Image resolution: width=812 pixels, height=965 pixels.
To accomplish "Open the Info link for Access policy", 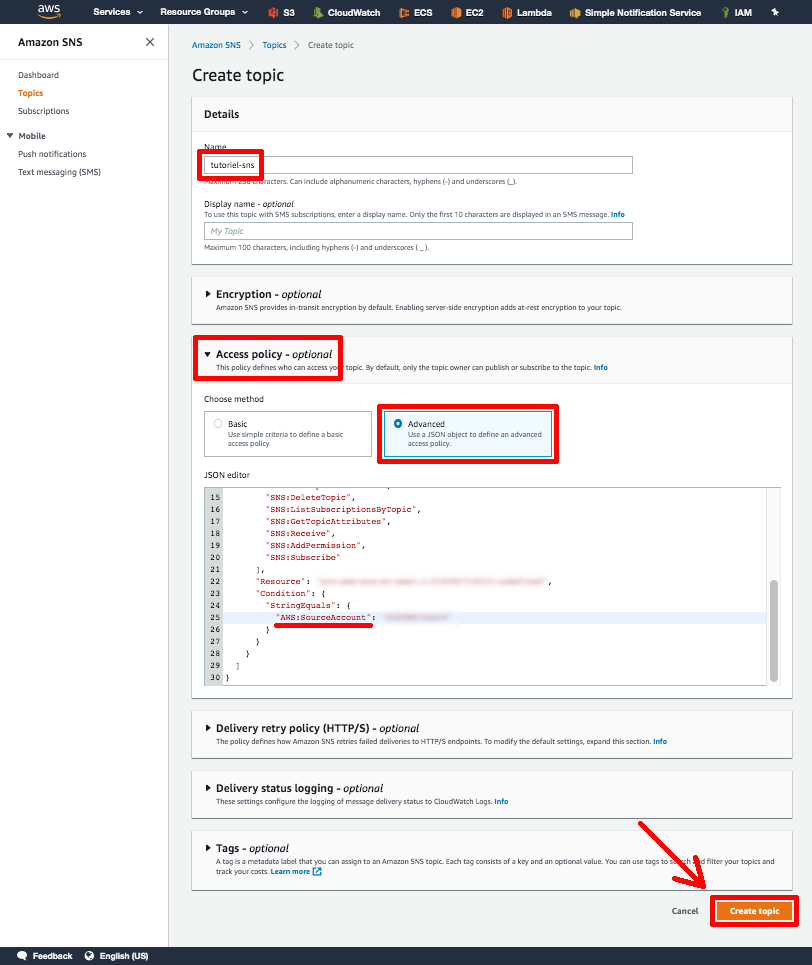I will coord(600,367).
